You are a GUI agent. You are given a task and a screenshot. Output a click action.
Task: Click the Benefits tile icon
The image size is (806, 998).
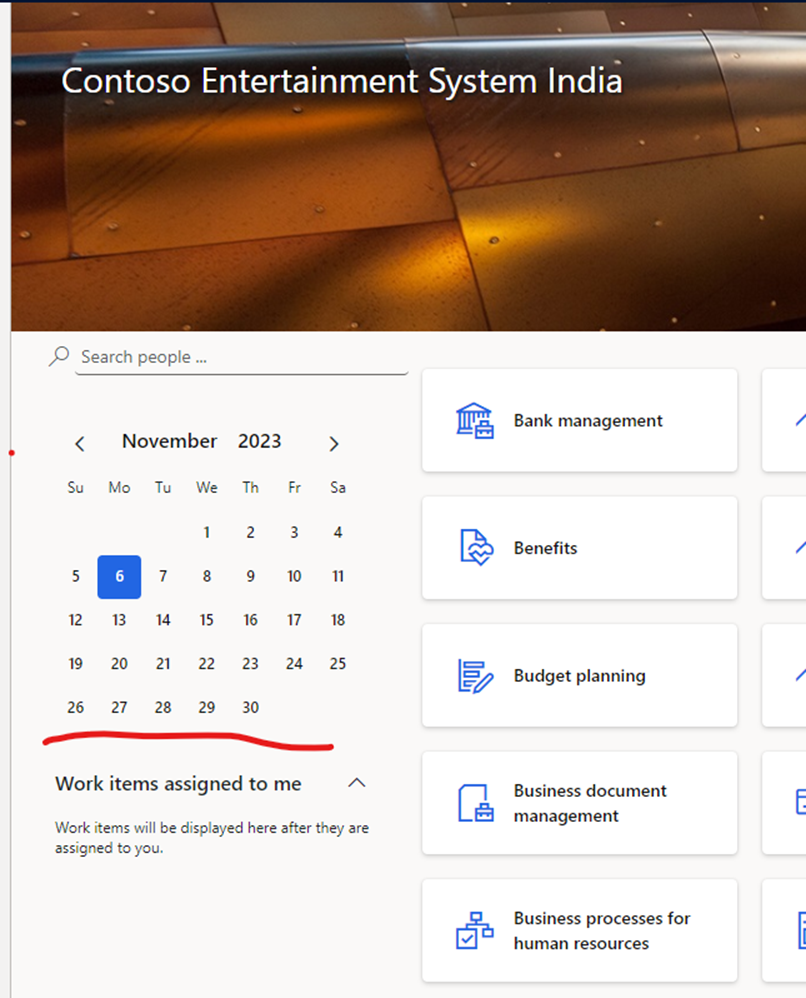(476, 547)
